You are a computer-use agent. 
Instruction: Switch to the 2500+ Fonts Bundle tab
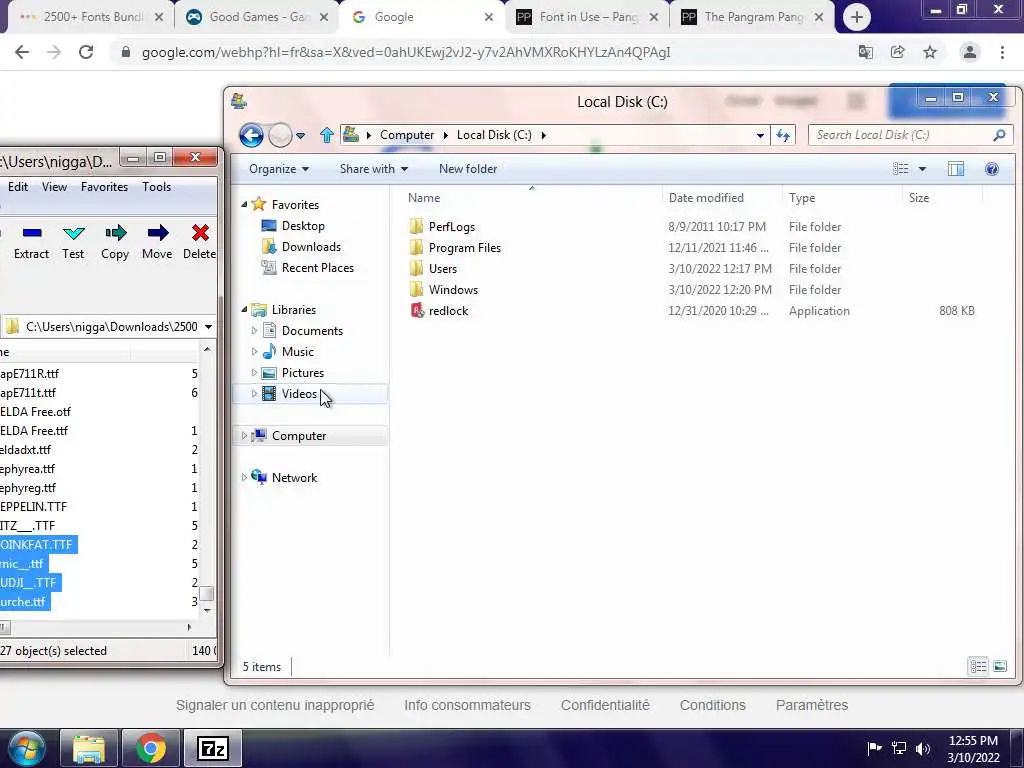click(x=89, y=17)
